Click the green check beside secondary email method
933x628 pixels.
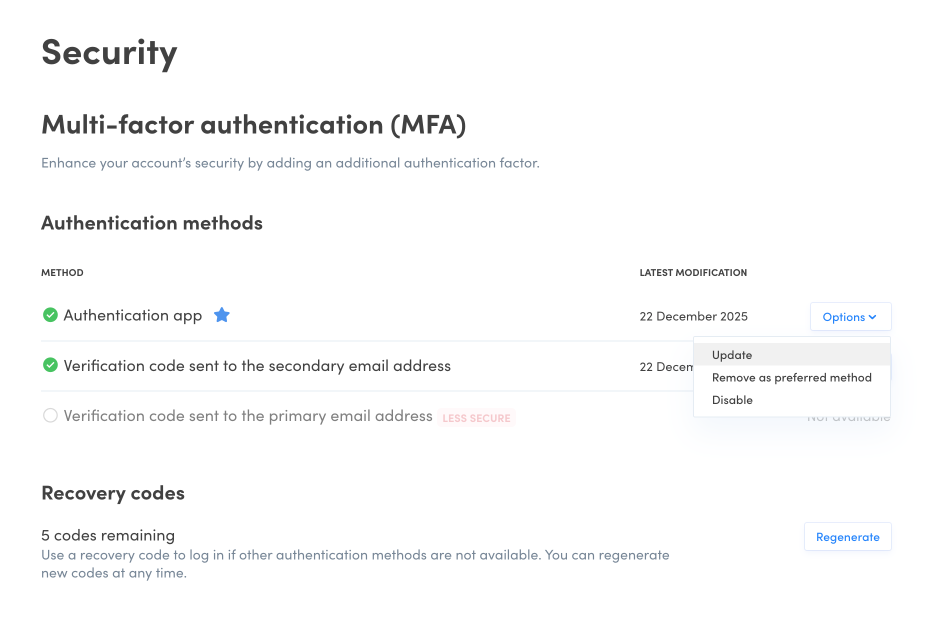50,365
